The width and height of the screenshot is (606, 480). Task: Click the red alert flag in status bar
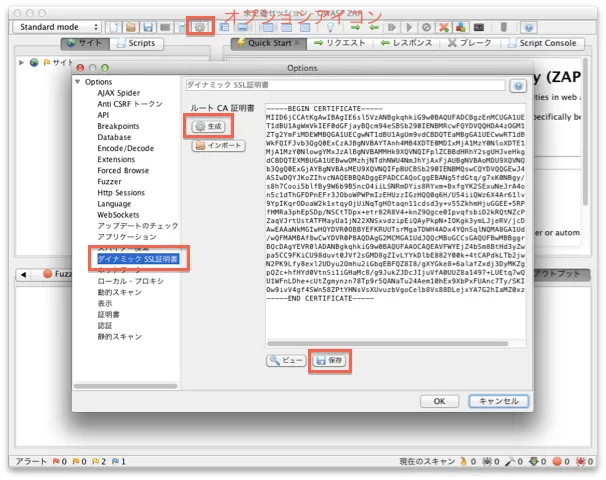coord(57,462)
